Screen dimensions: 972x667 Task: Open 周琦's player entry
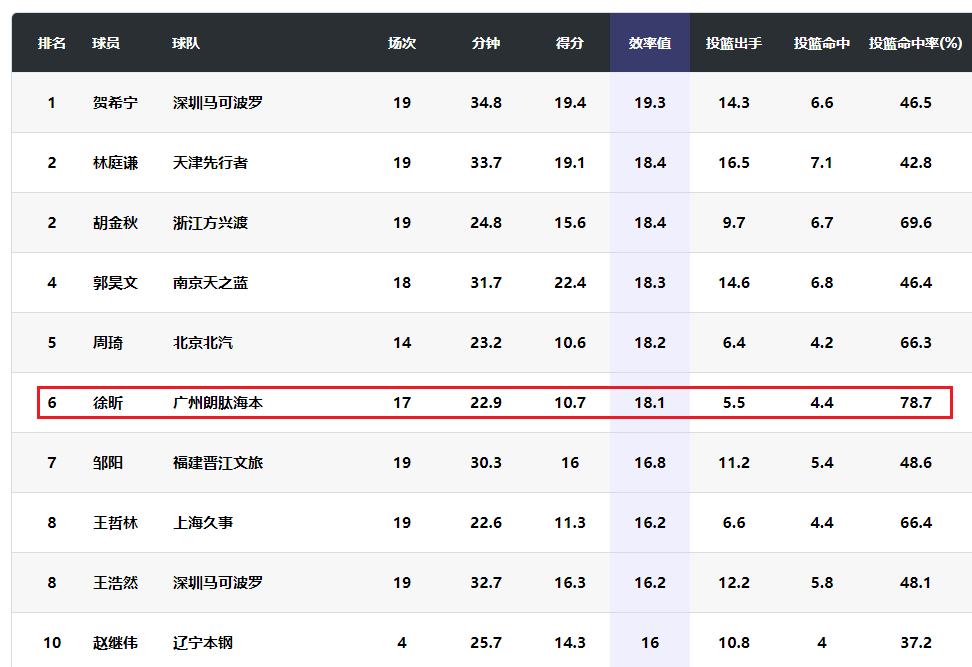tap(108, 343)
